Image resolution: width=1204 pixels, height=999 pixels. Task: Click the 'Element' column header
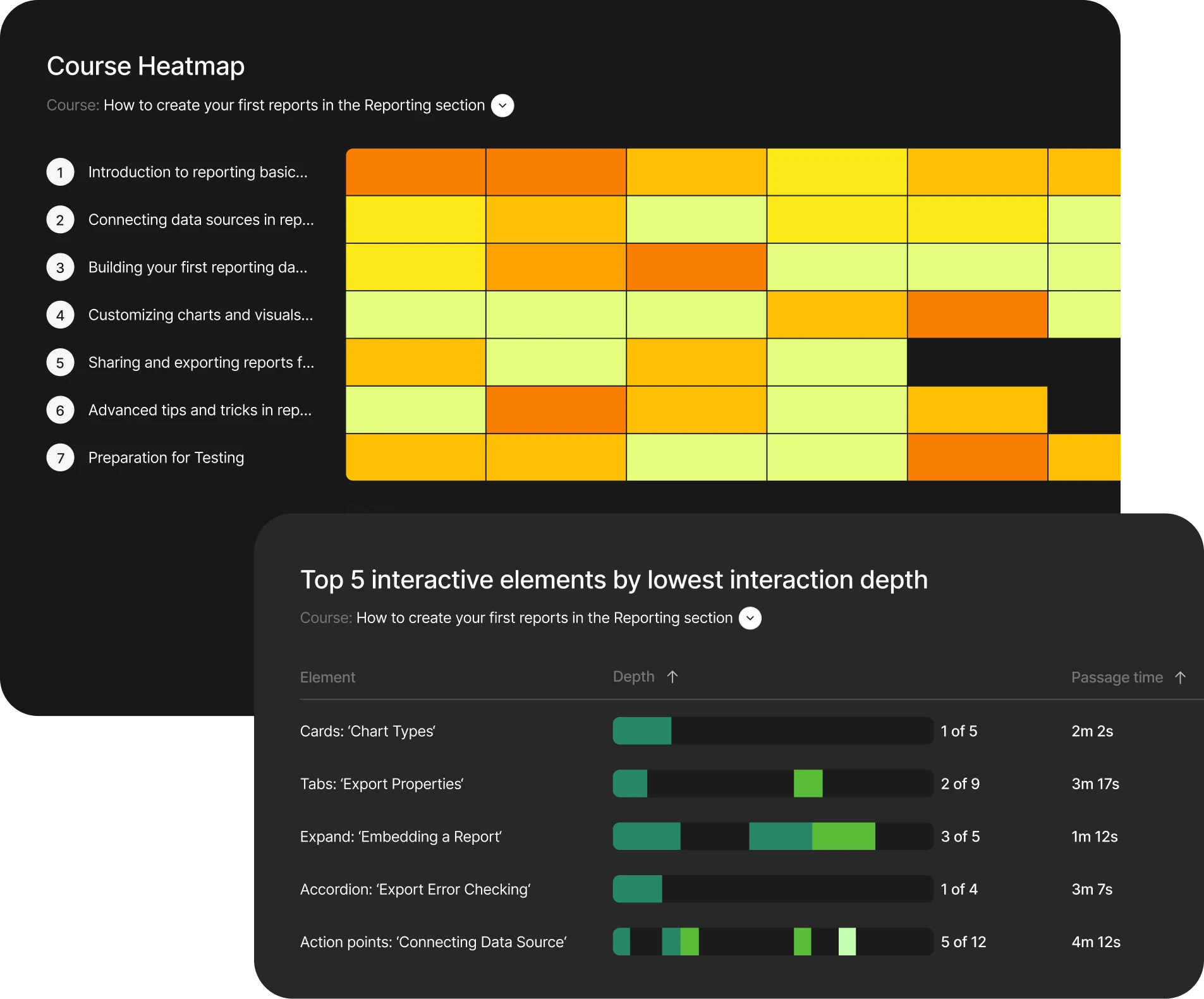click(327, 677)
